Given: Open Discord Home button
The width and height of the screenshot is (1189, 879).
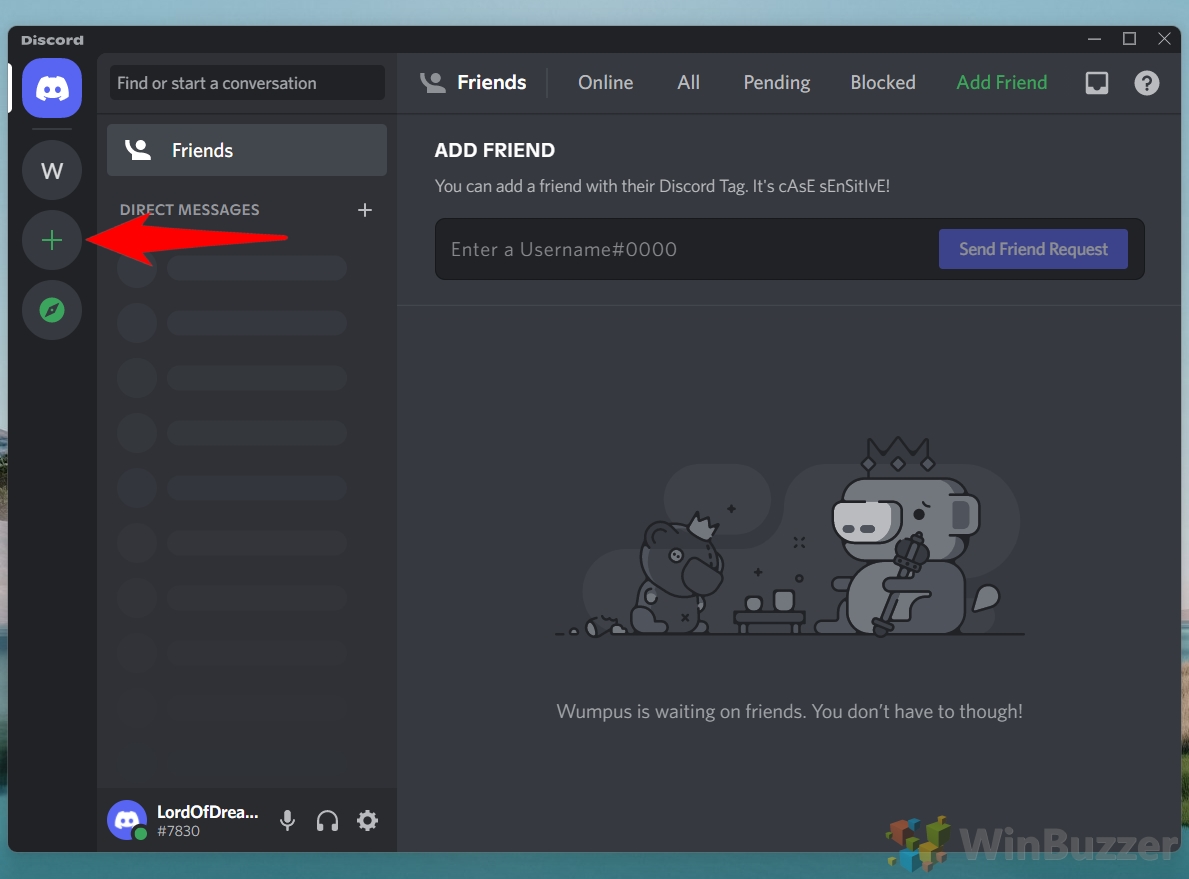Looking at the screenshot, I should [x=52, y=88].
